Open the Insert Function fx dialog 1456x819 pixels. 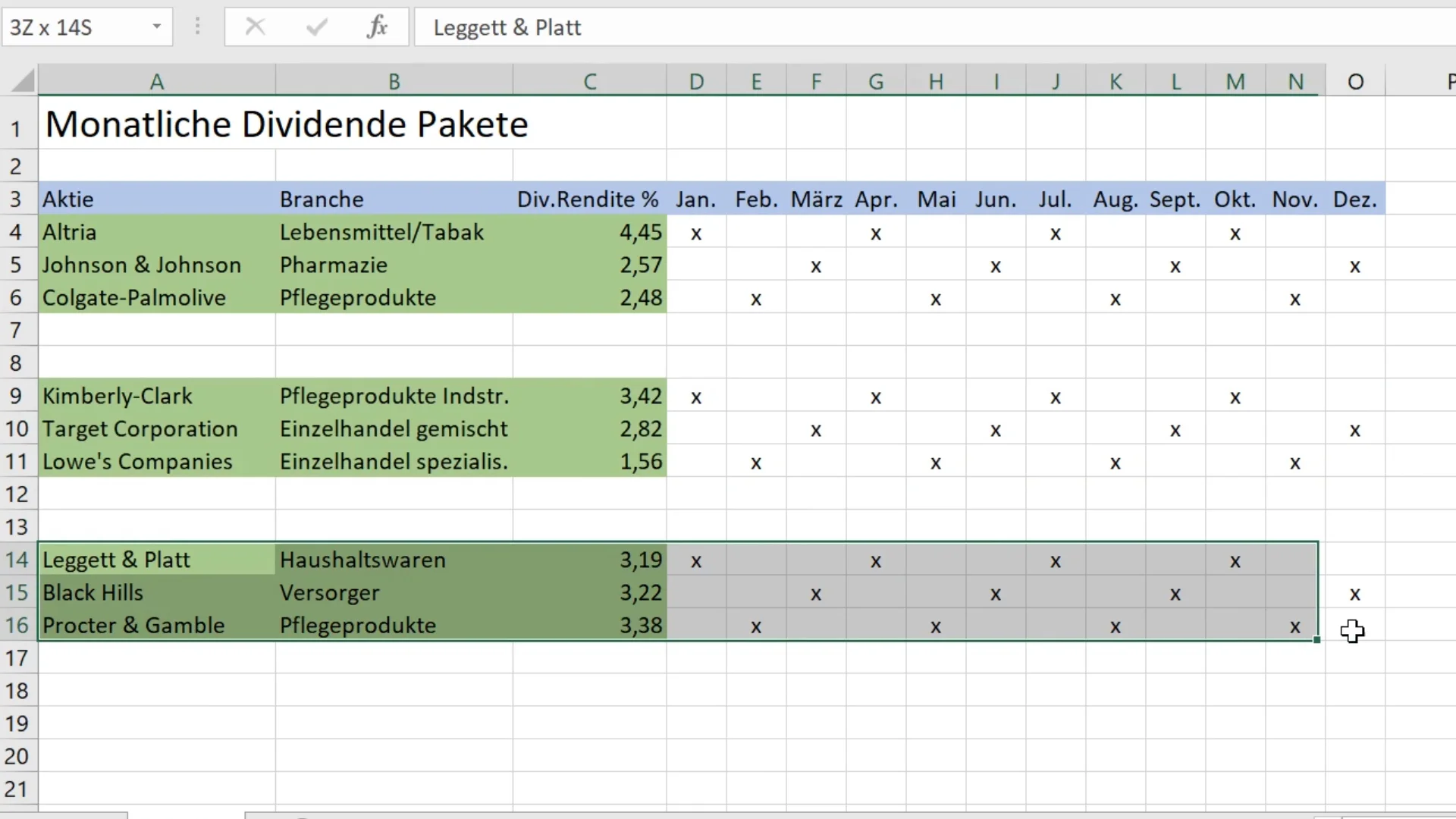[x=377, y=27]
